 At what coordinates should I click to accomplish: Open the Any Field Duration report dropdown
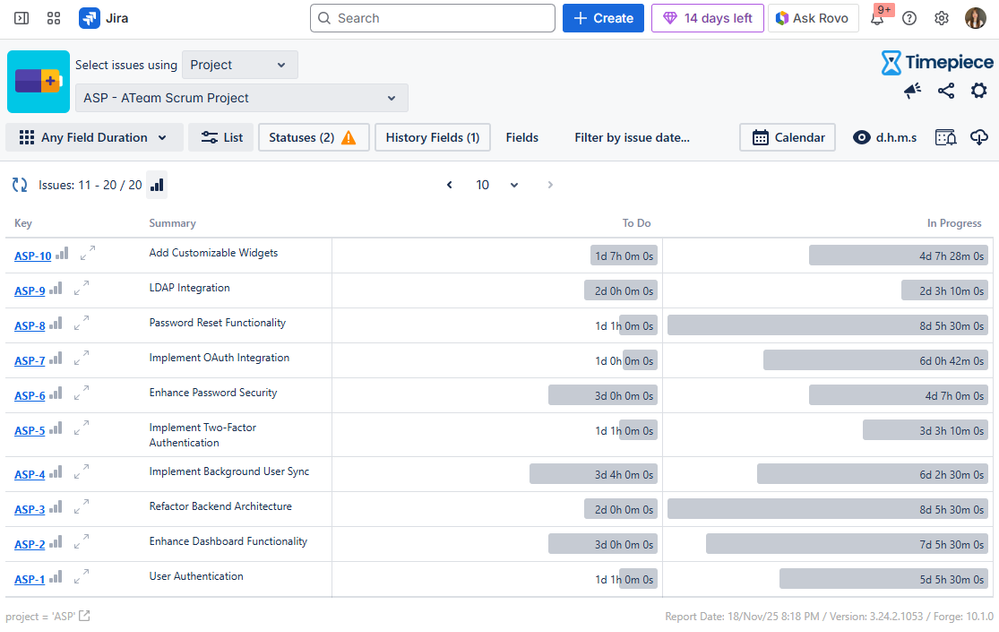pos(94,138)
